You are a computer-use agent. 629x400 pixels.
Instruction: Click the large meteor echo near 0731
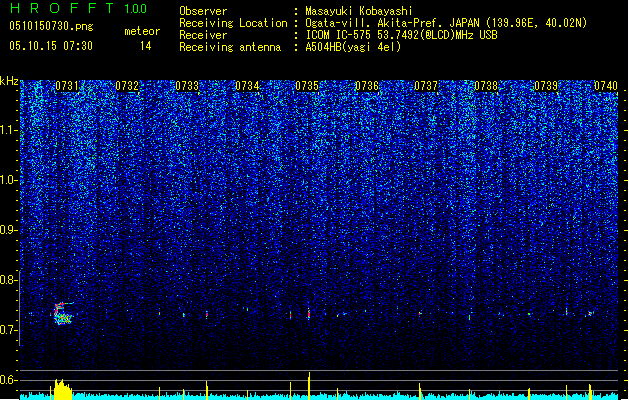coord(63,313)
